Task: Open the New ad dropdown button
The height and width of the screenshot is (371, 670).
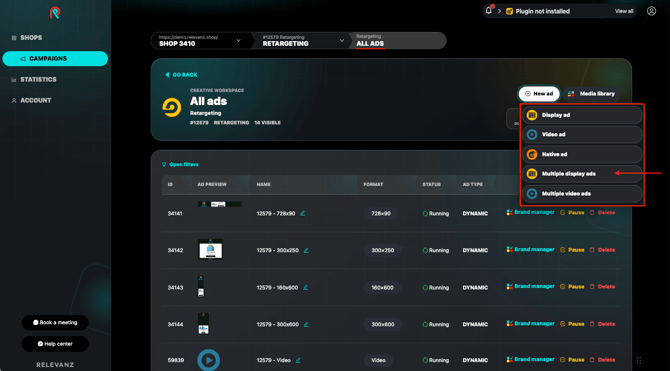Action: 539,94
